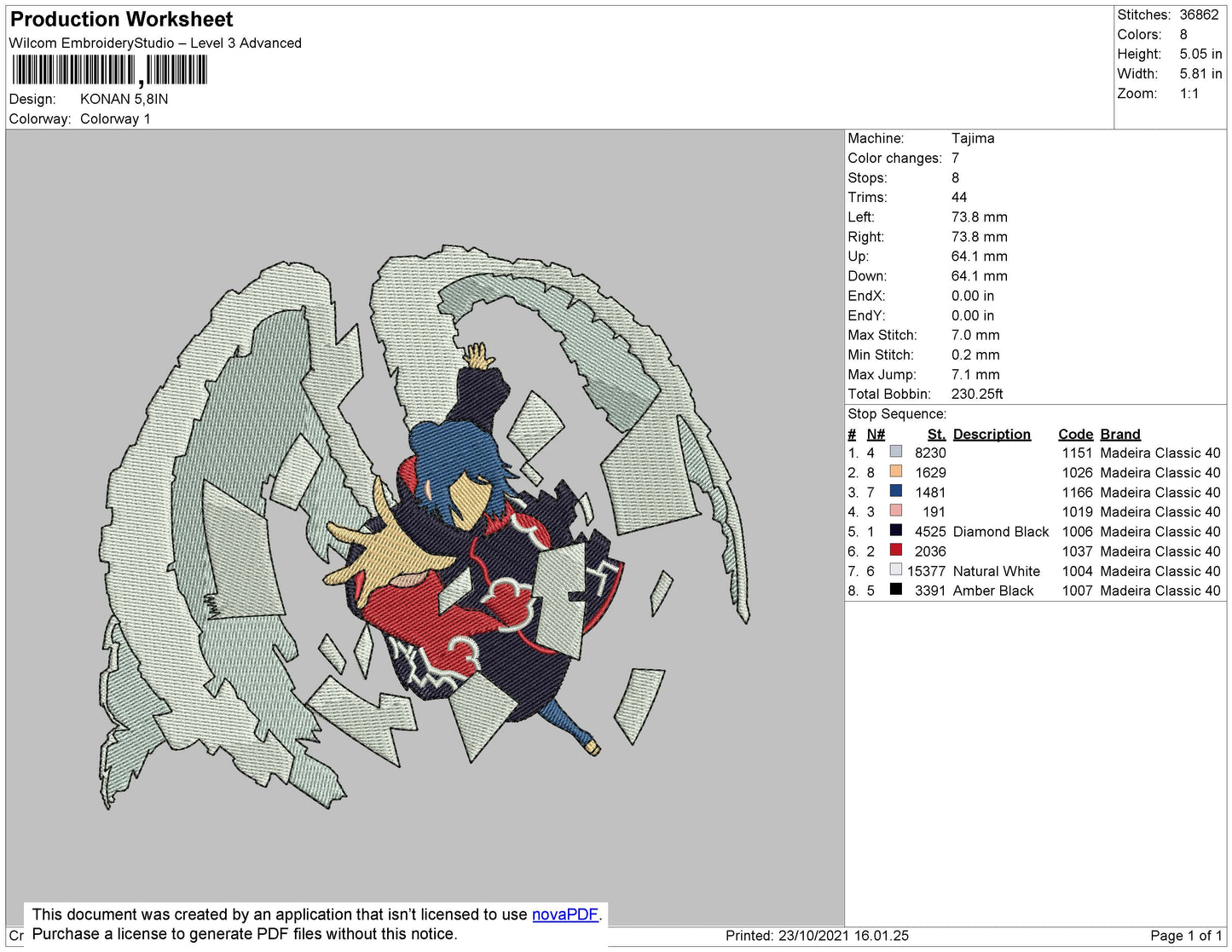Screen dimensions: 1232x952
Task: Click the stitch count '8230' in row 1
Action: coord(930,453)
